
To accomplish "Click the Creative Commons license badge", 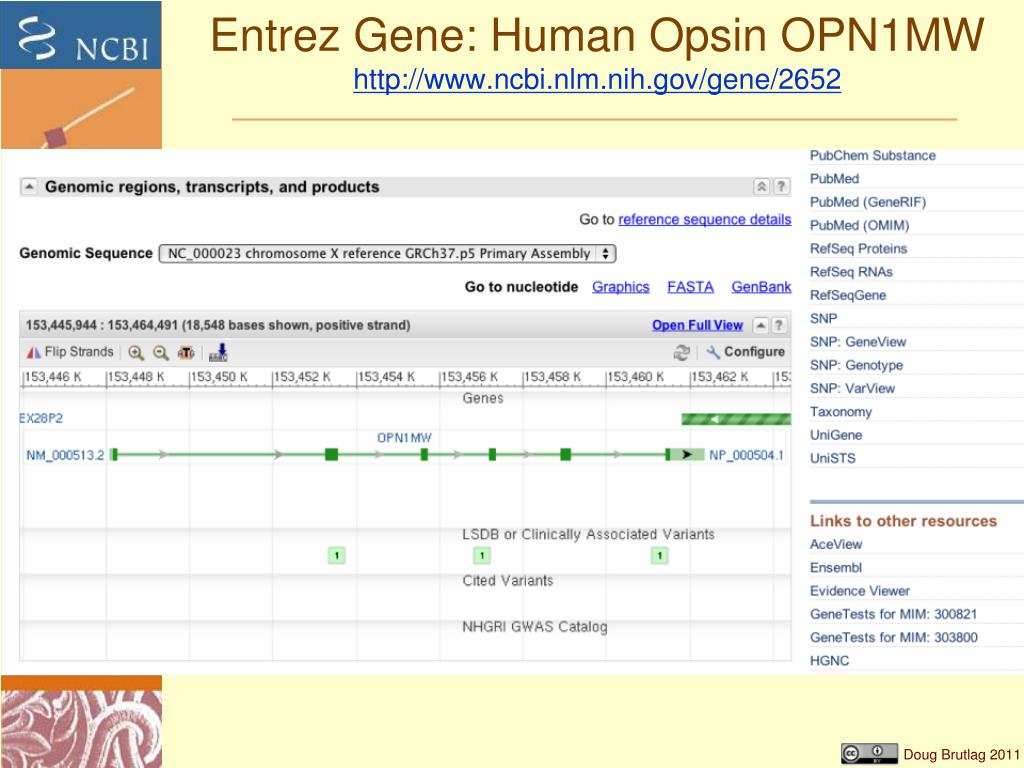I will pos(869,754).
